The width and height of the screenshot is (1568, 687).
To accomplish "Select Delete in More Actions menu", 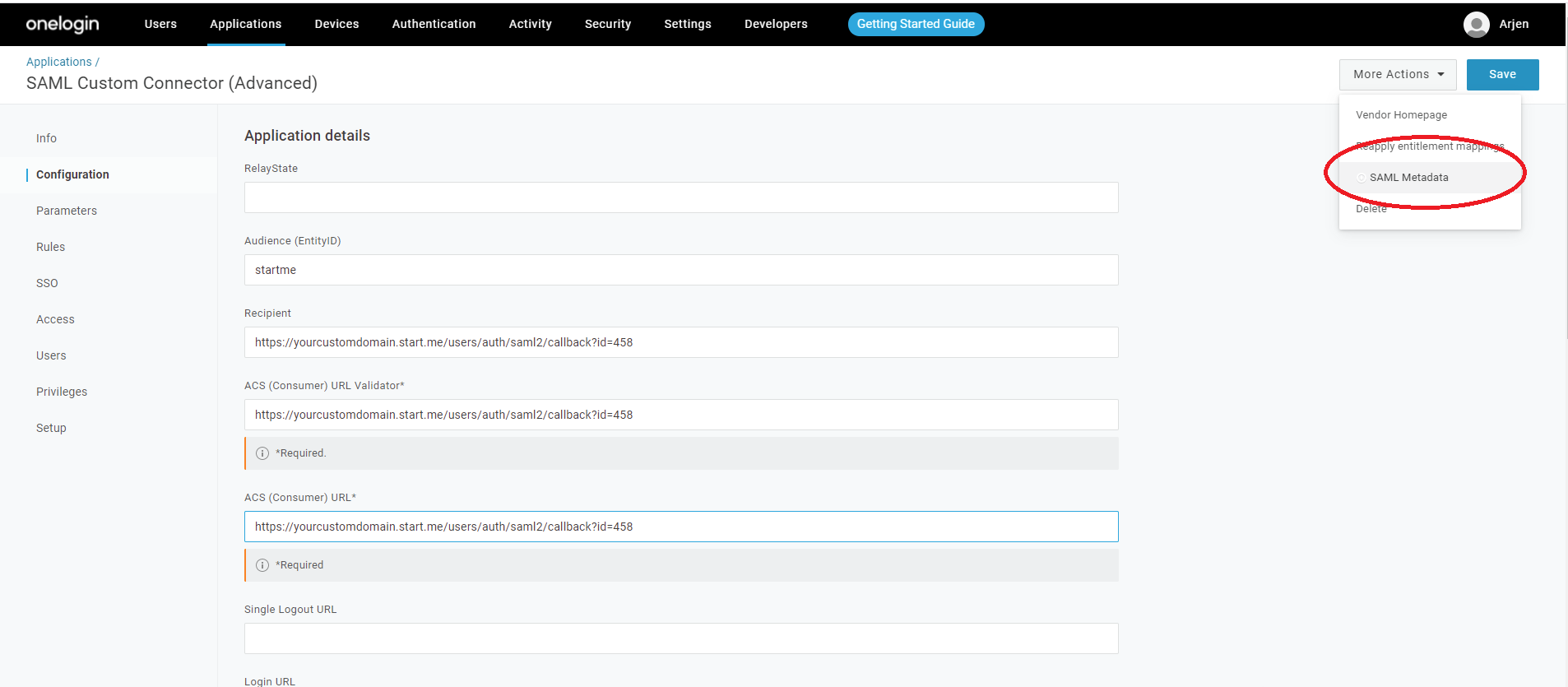I will (1371, 209).
